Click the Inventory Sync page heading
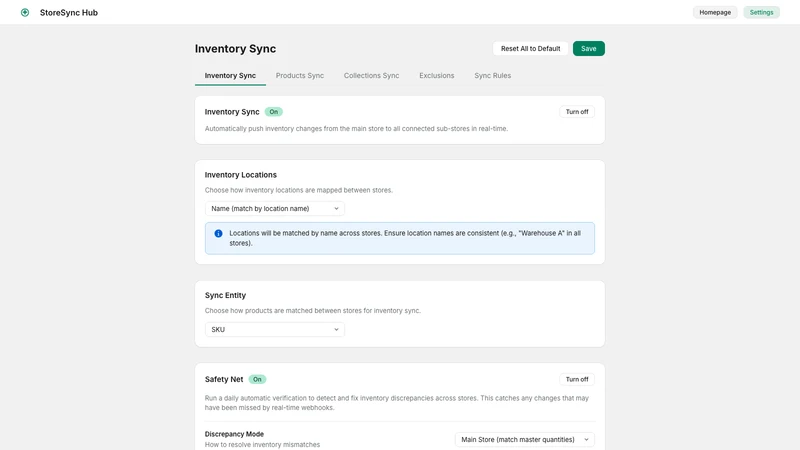 pos(235,48)
